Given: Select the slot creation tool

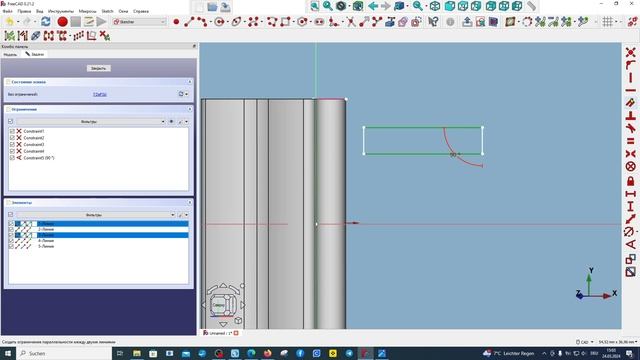Looking at the screenshot, I should tap(319, 22).
